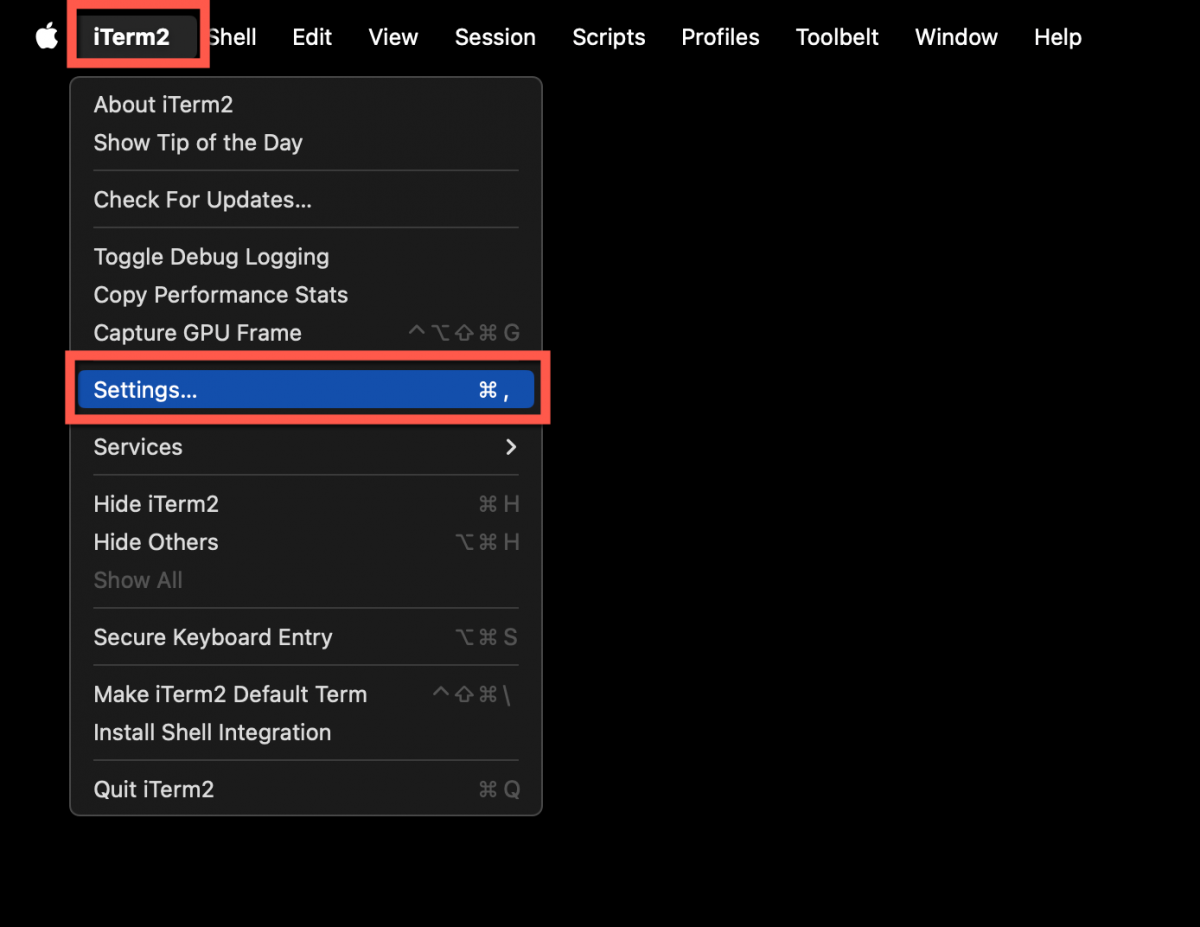Choose Toggle Debug Logging
Image resolution: width=1200 pixels, height=927 pixels.
click(306, 257)
